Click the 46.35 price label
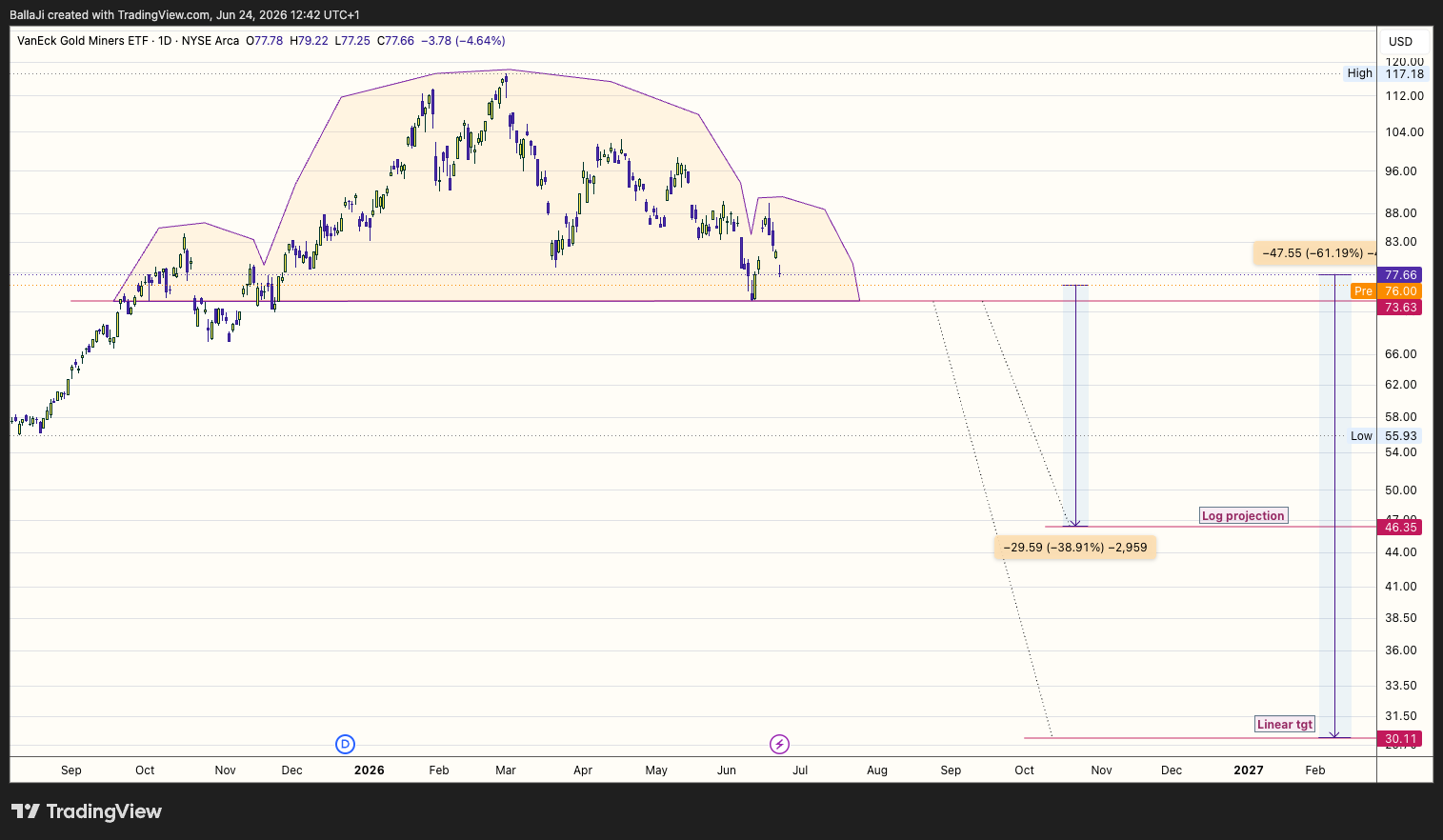Viewport: 1443px width, 840px height. 1400,528
